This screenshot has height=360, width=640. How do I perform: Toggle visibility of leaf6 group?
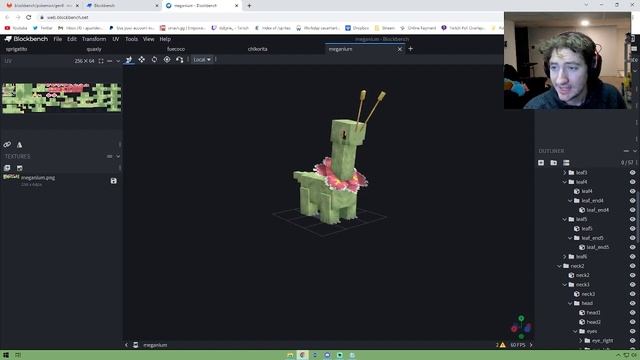click(632, 257)
